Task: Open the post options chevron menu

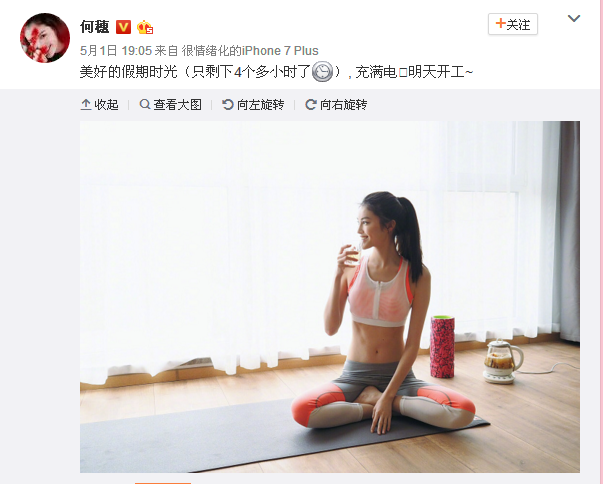Action: point(574,18)
